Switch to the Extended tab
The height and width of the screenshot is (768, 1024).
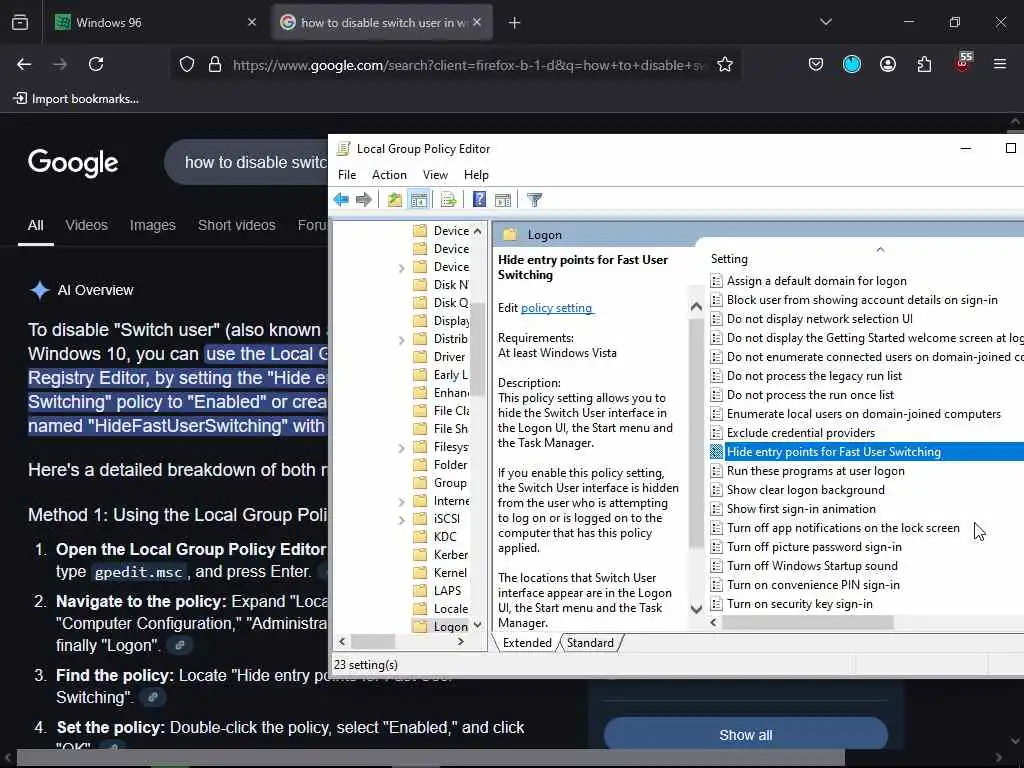tap(526, 643)
